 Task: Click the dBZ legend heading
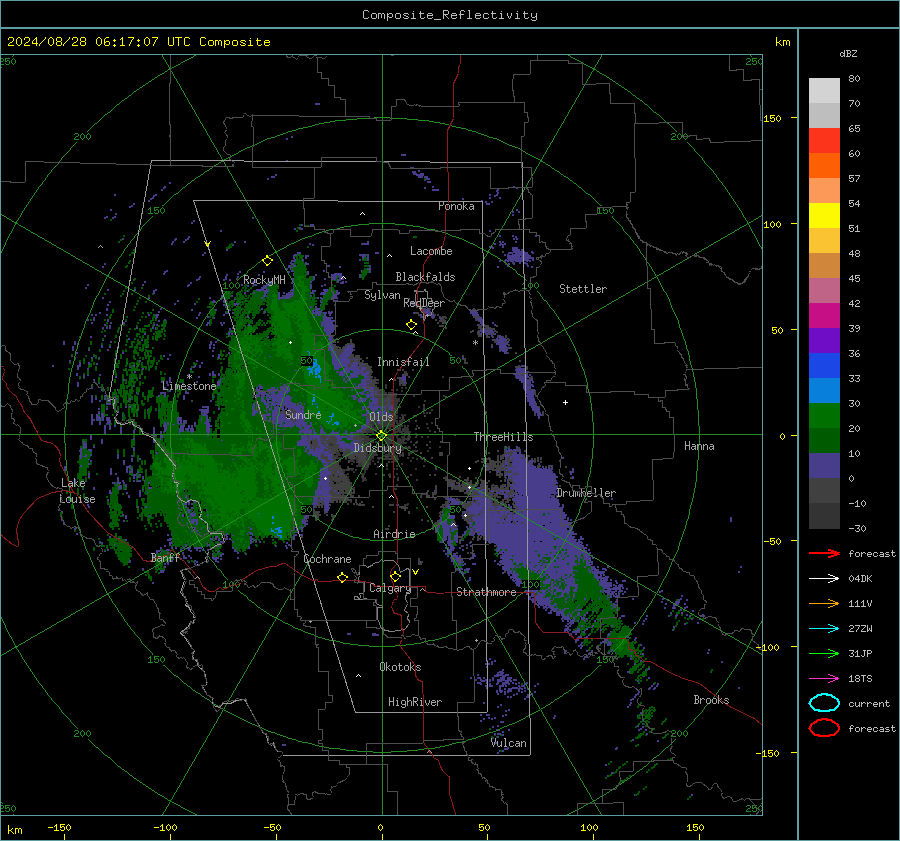848,53
